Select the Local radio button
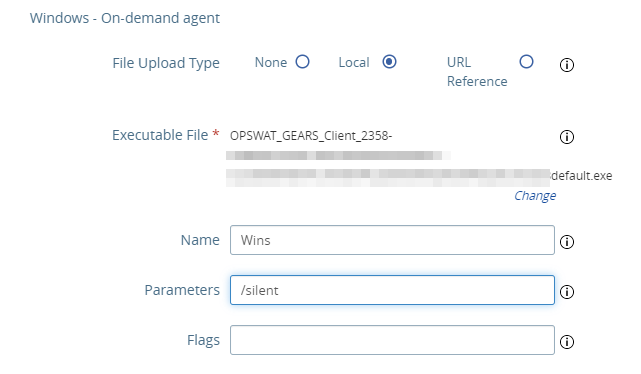The image size is (641, 374). pos(389,62)
